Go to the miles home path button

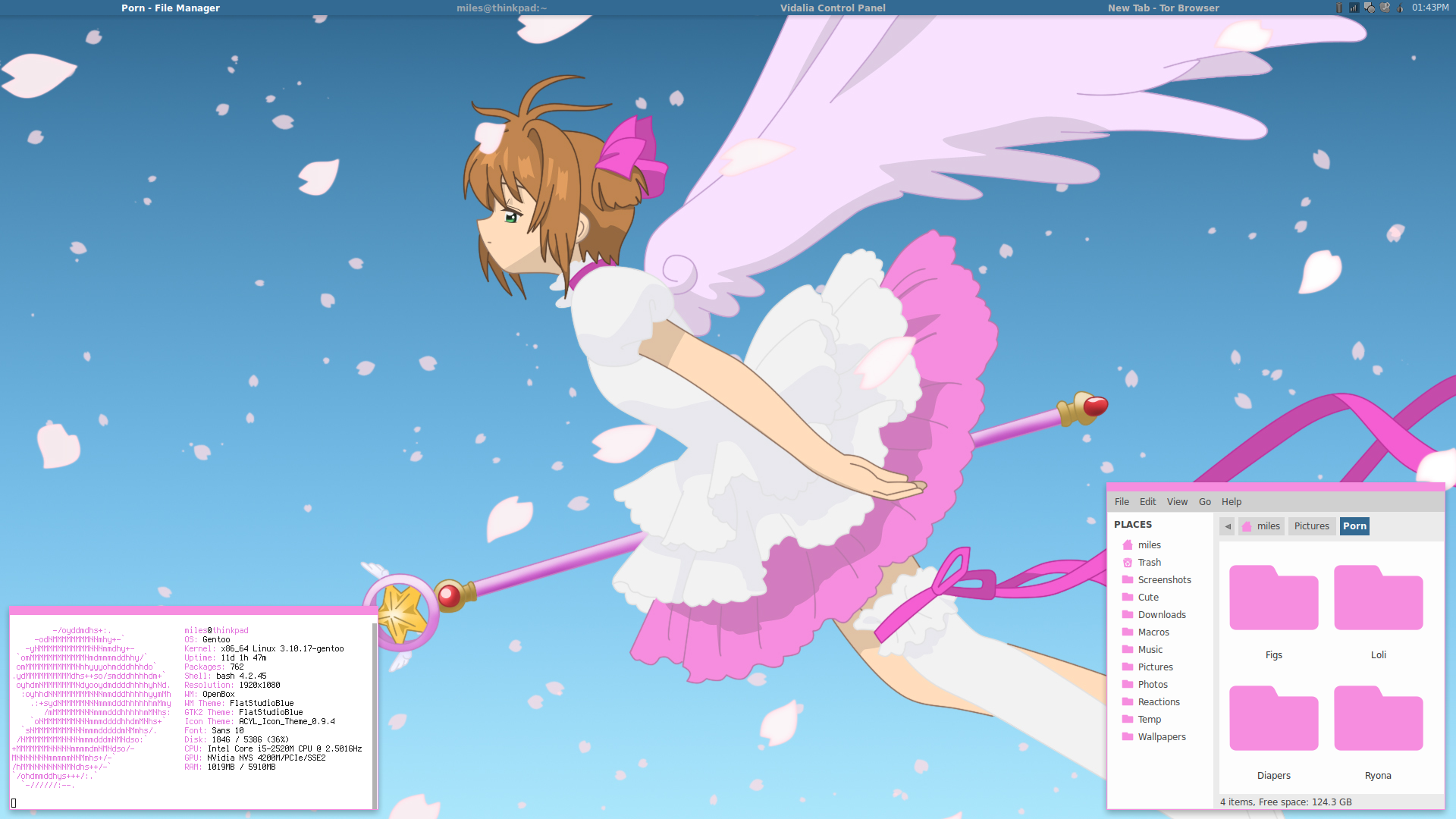click(x=1261, y=526)
